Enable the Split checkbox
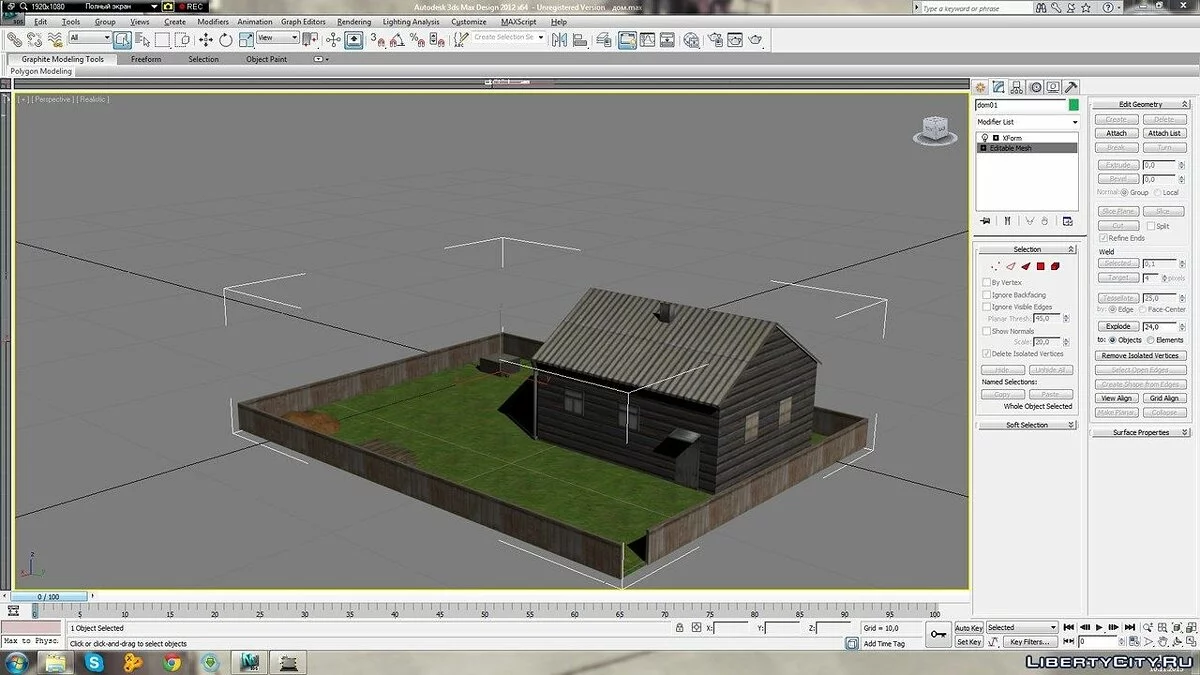 [1151, 226]
